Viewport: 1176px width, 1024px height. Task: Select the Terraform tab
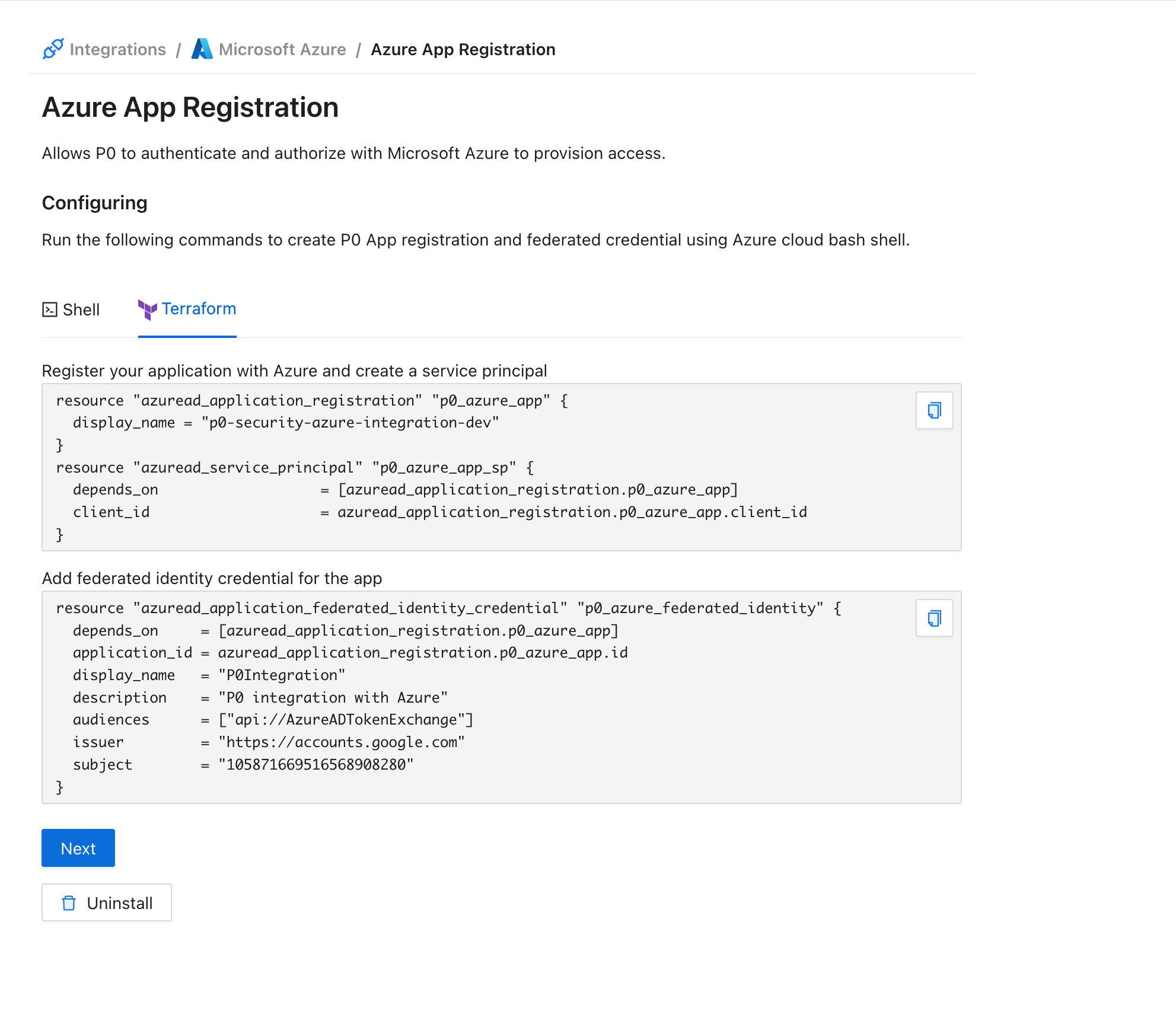pyautogui.click(x=198, y=309)
